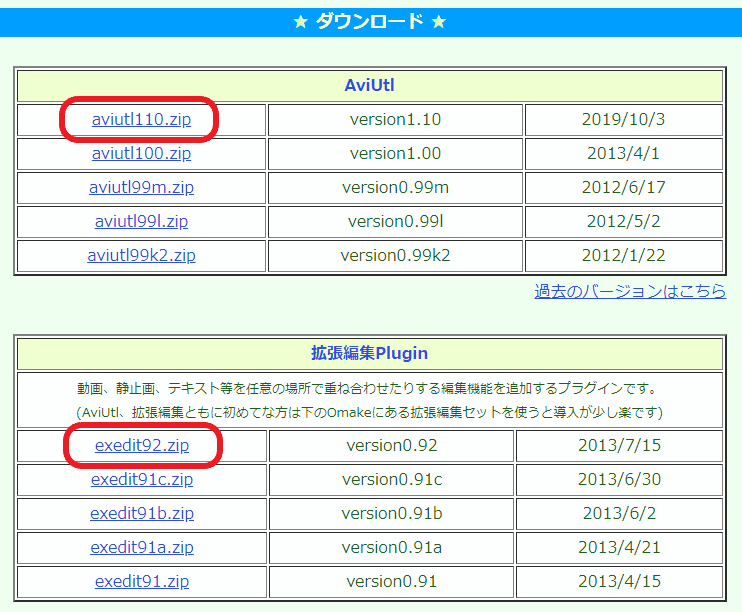Click the 拡張編集Plugin table header
This screenshot has height=612, width=742.
pyautogui.click(x=370, y=353)
